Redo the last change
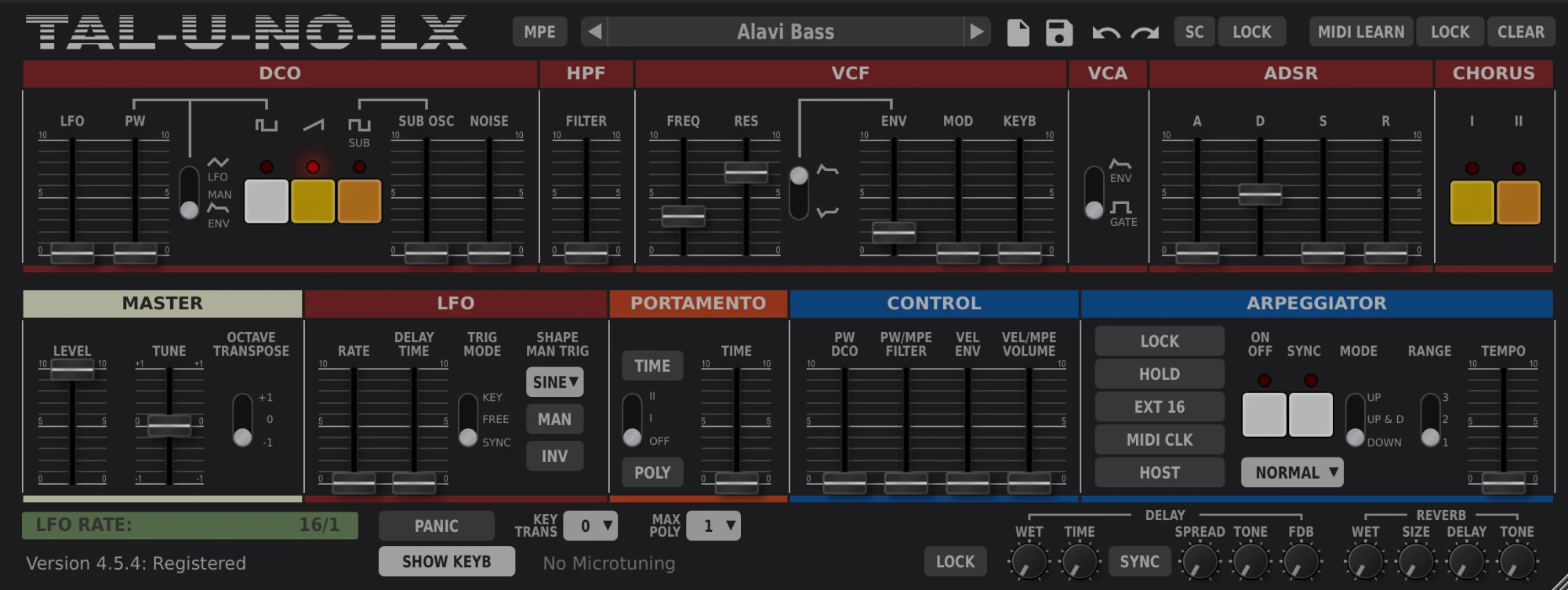This screenshot has width=1568, height=590. (x=1145, y=32)
